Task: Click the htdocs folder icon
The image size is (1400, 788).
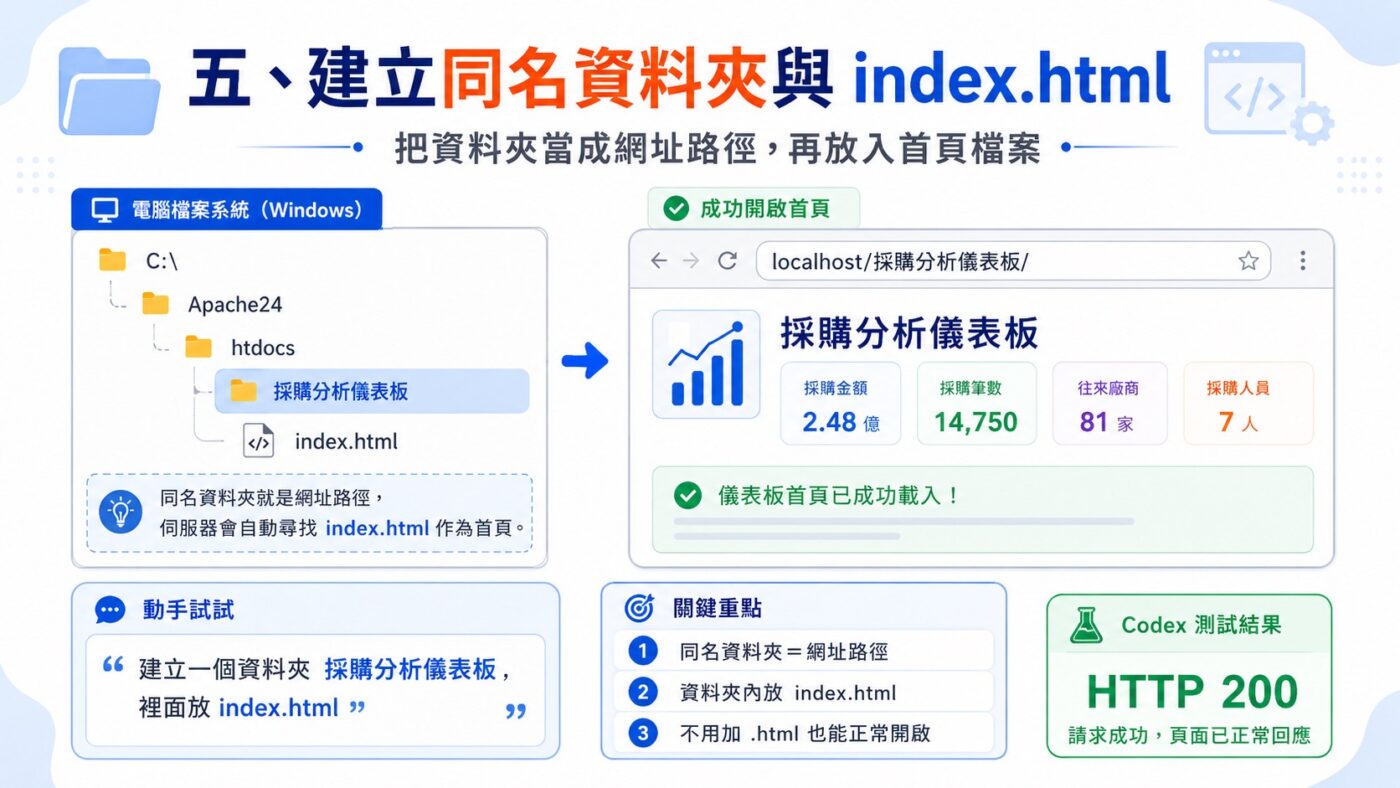Action: click(198, 347)
